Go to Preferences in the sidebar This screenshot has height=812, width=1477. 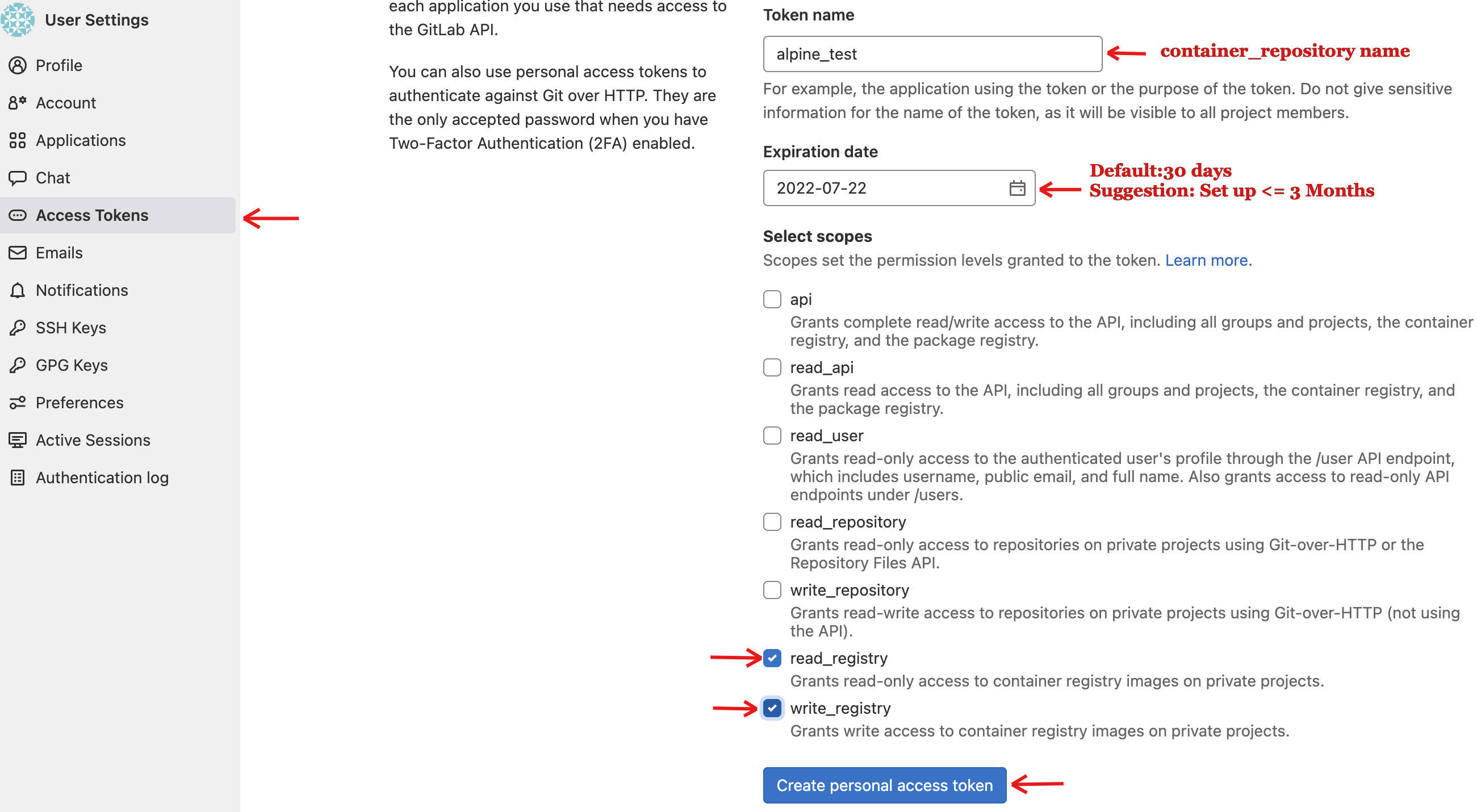[x=79, y=403]
